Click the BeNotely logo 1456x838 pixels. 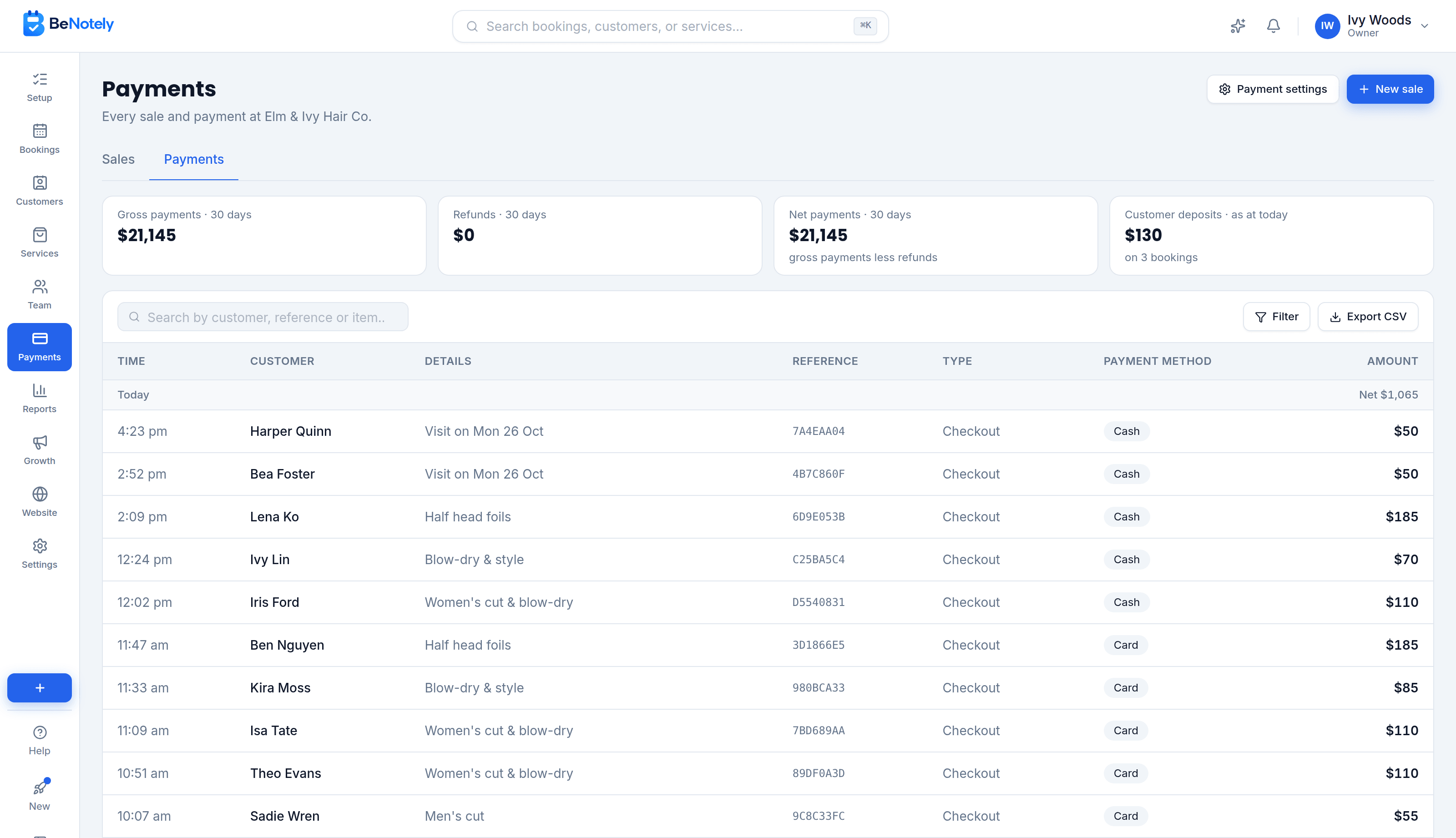(69, 24)
